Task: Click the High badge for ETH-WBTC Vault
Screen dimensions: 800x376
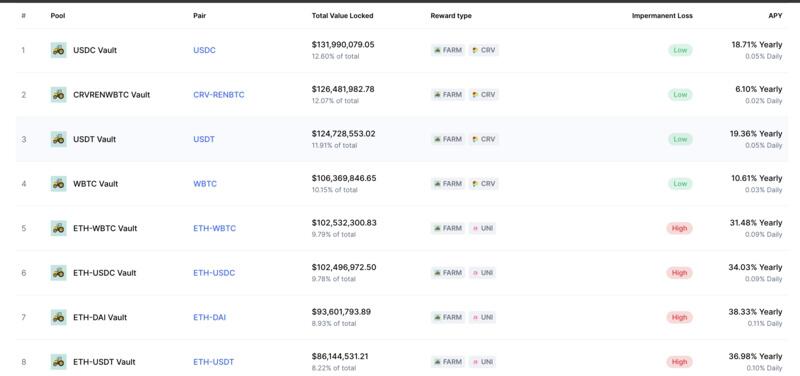Action: pyautogui.click(x=680, y=228)
